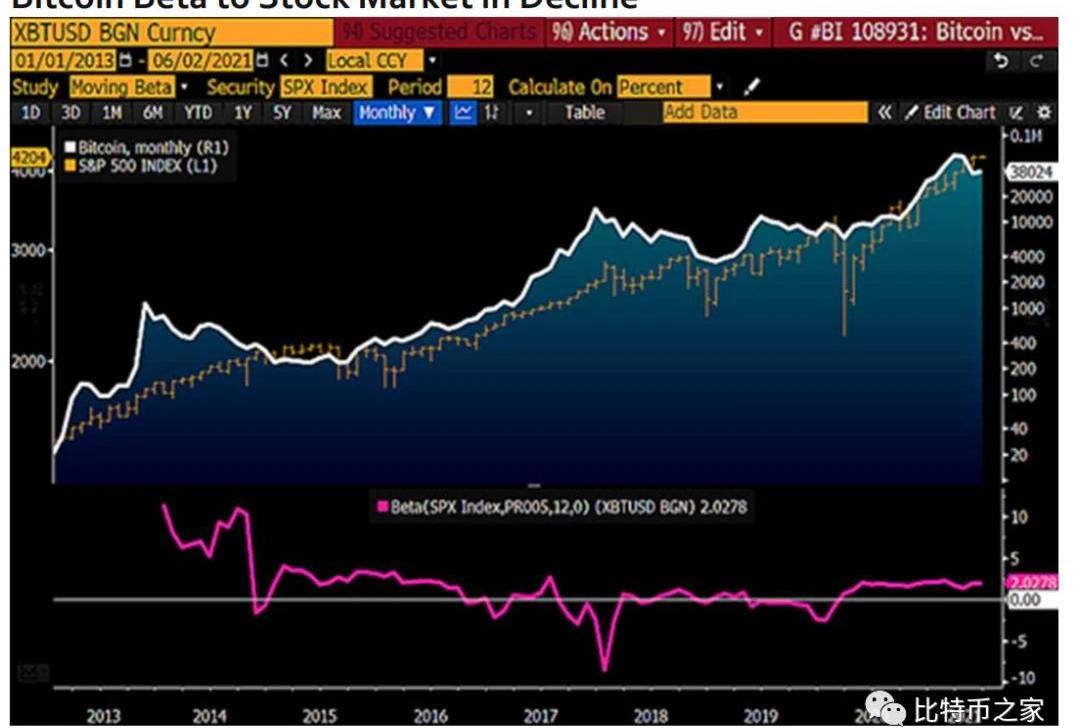Click the Beta(SPX Index) legend label
The image size is (1080, 728).
pyautogui.click(x=568, y=507)
